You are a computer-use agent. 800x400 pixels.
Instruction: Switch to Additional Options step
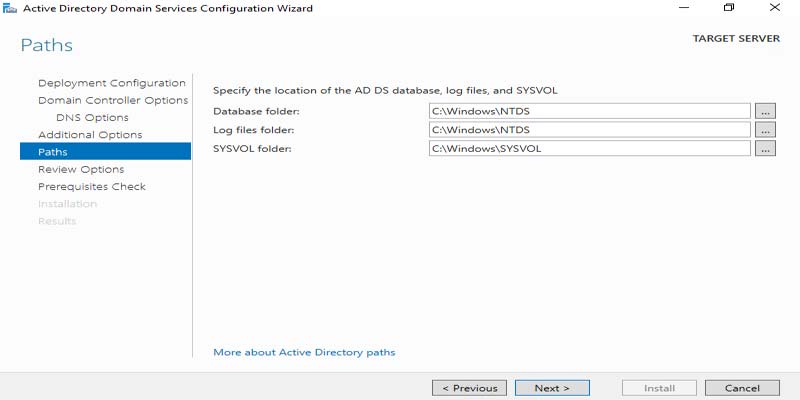click(90, 135)
